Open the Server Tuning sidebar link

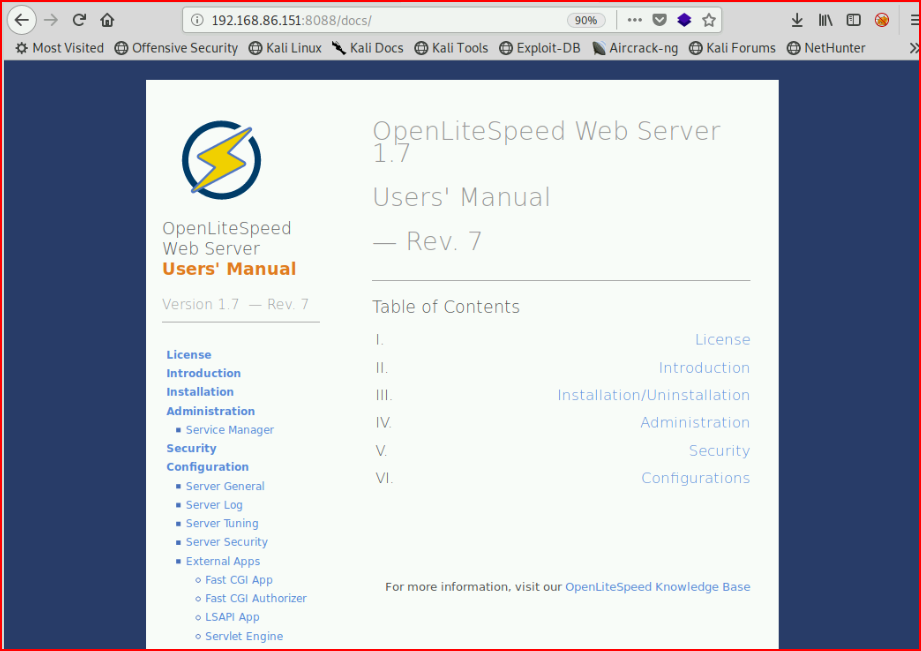pyautogui.click(x=222, y=524)
